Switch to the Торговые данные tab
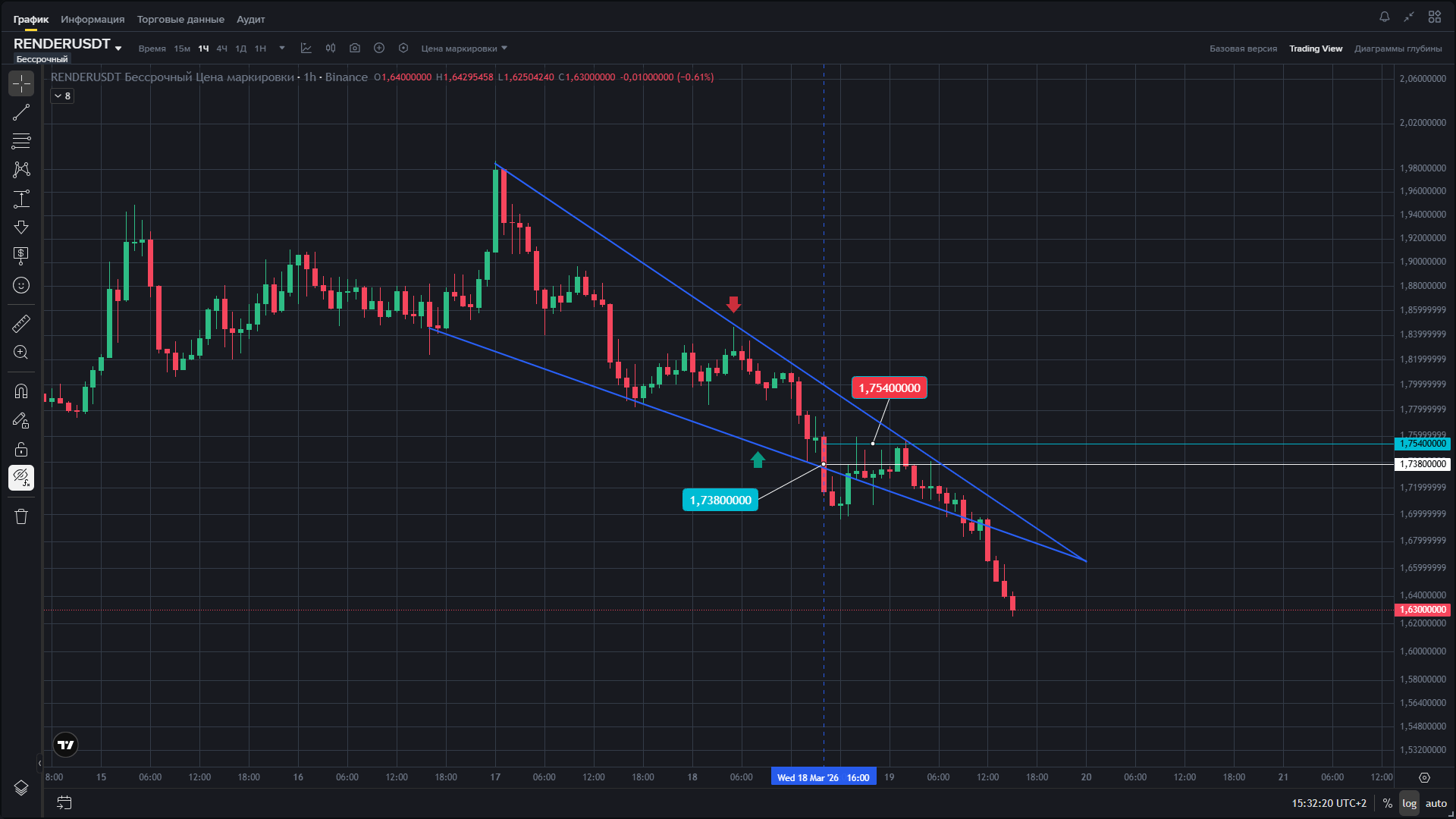Screen dimensions: 1456x819 coord(180,19)
